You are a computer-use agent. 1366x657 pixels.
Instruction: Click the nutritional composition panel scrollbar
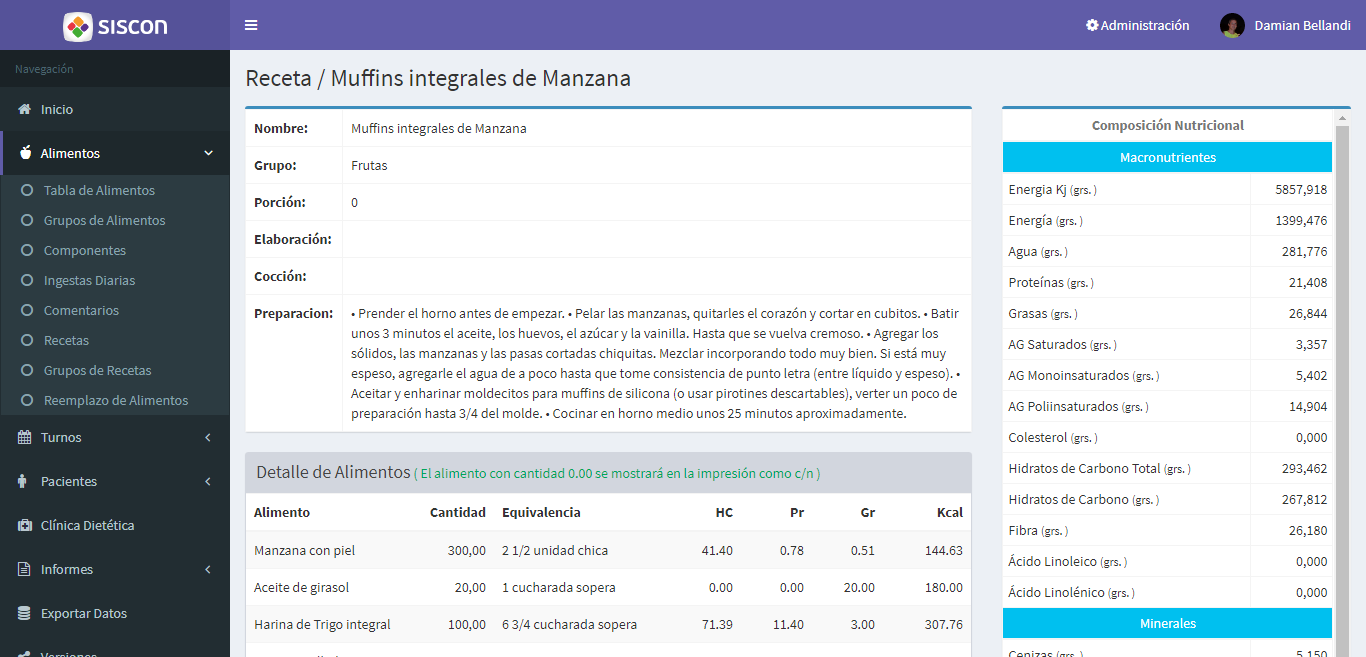[1342, 380]
